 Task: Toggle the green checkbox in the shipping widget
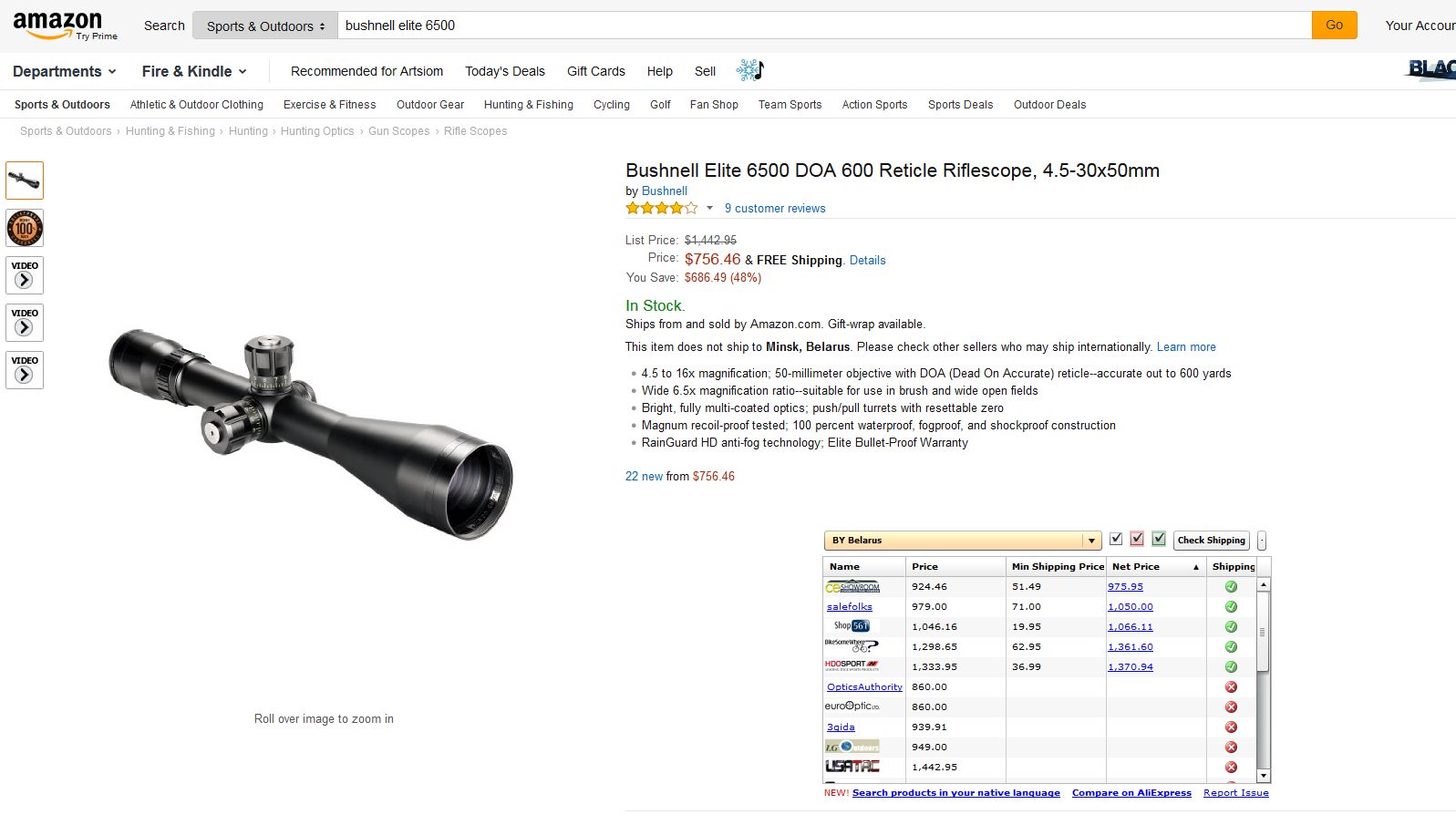[1159, 540]
